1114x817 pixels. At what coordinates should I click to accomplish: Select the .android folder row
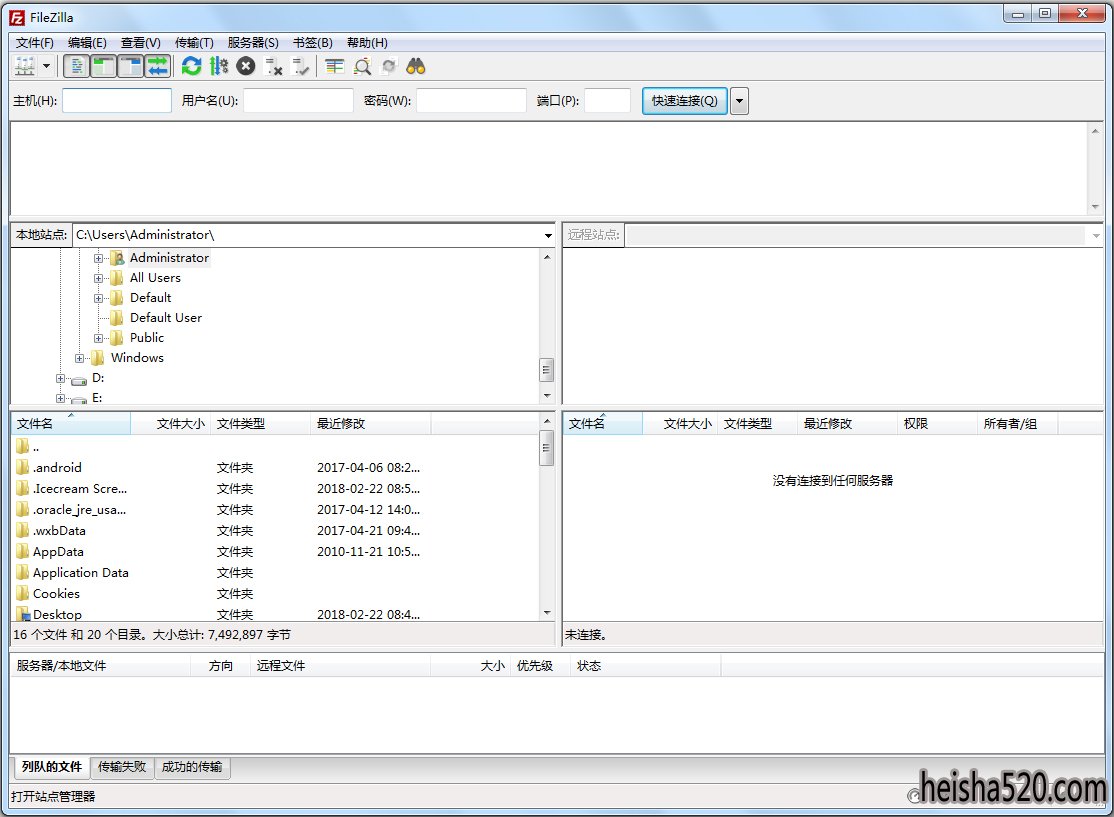click(276, 467)
